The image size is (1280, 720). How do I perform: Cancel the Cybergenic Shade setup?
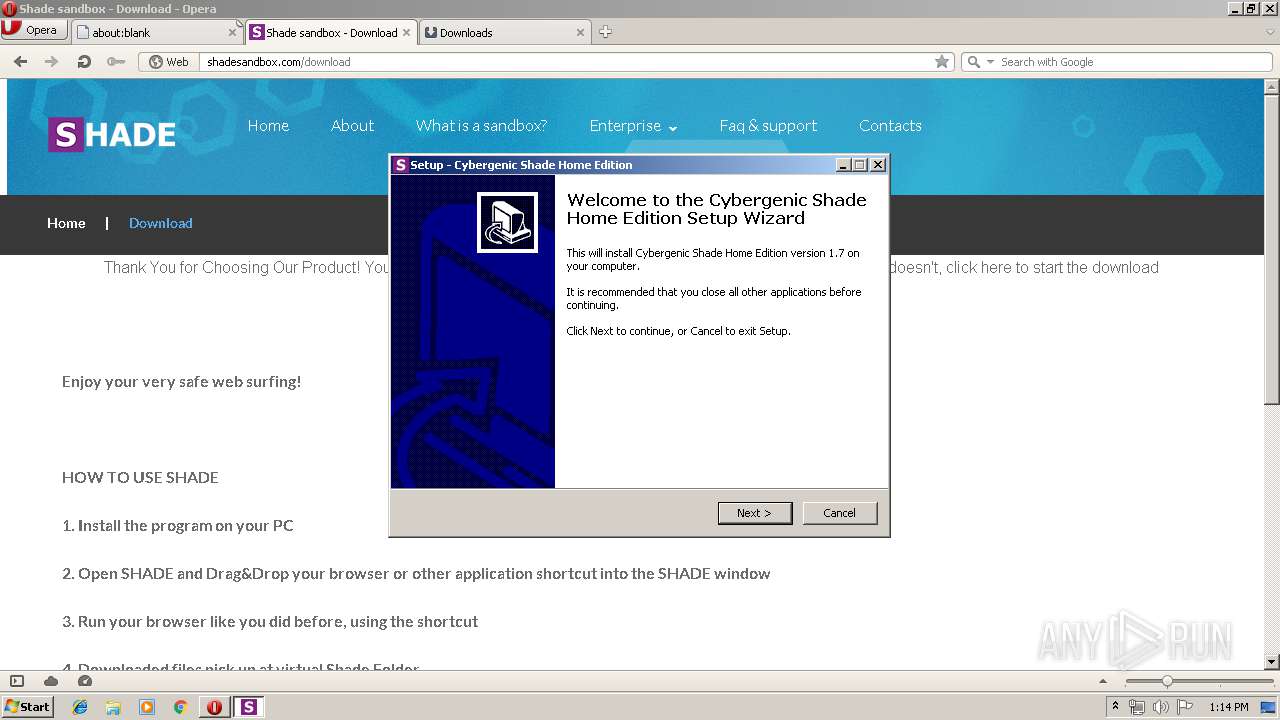[x=839, y=513]
